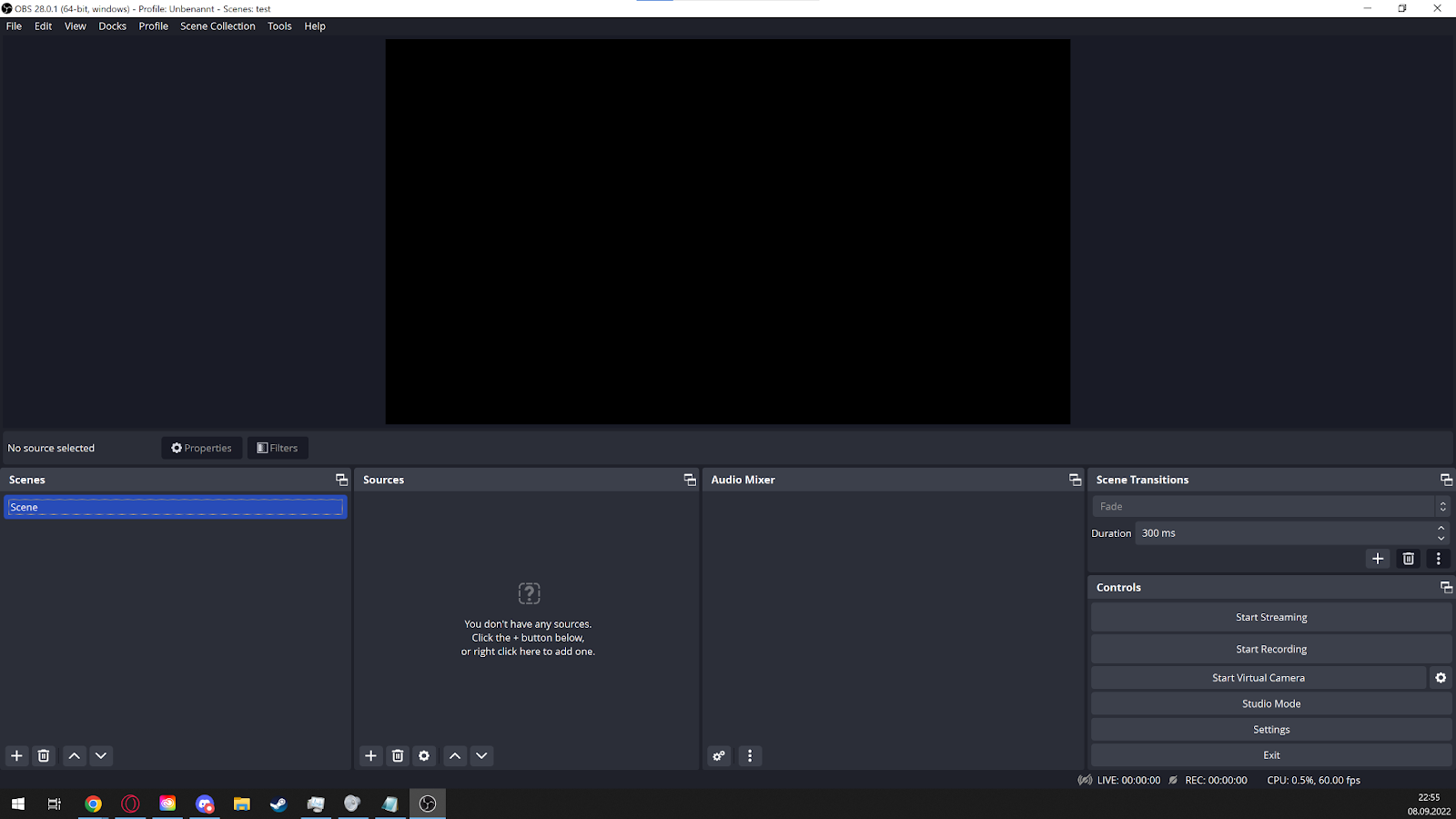Image resolution: width=1456 pixels, height=819 pixels.
Task: Delete the selected scene transition
Action: click(x=1409, y=559)
